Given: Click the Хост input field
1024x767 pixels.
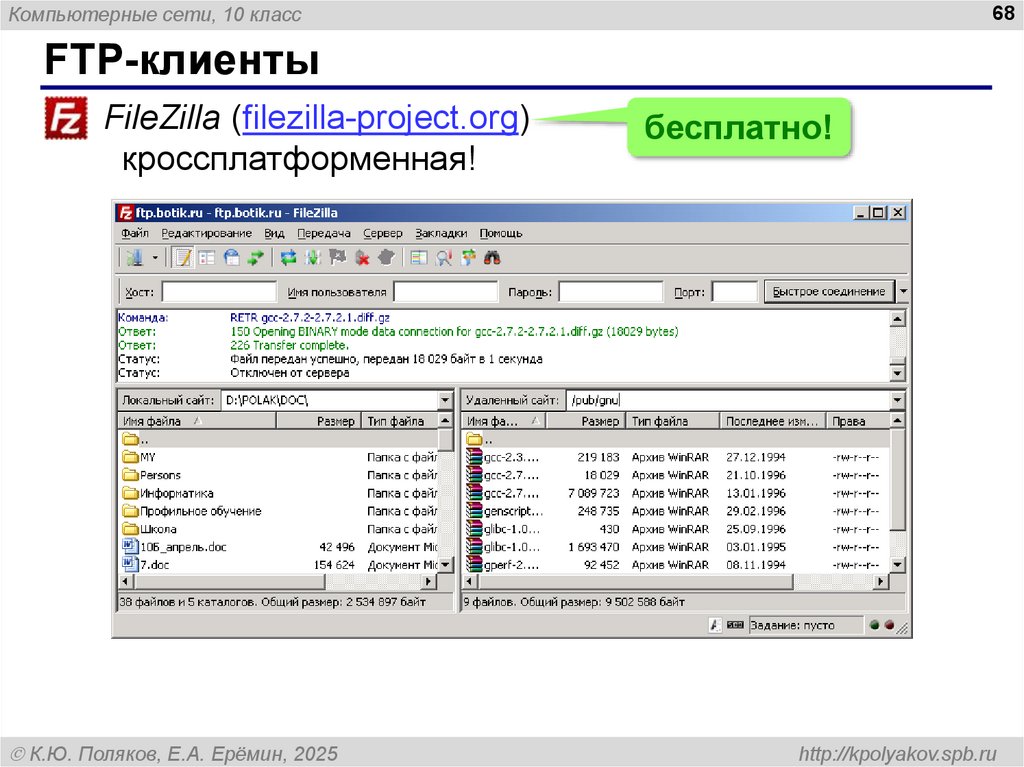Looking at the screenshot, I should click(x=219, y=292).
